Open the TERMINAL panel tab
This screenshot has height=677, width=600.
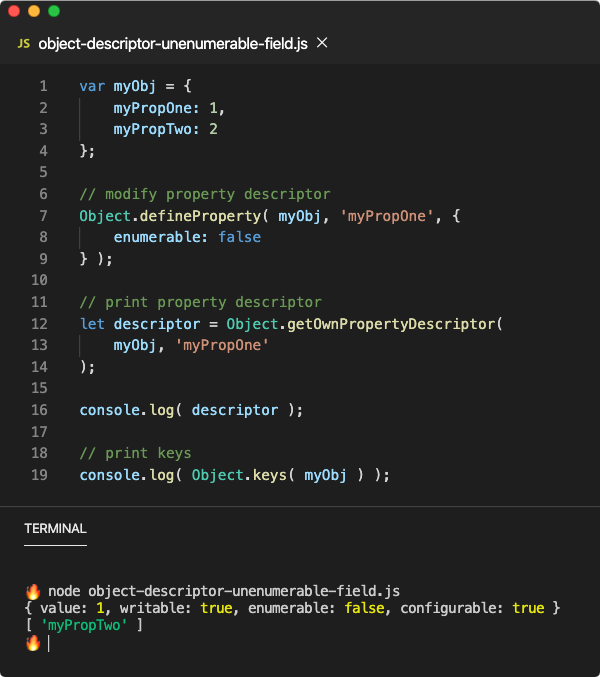click(x=55, y=528)
